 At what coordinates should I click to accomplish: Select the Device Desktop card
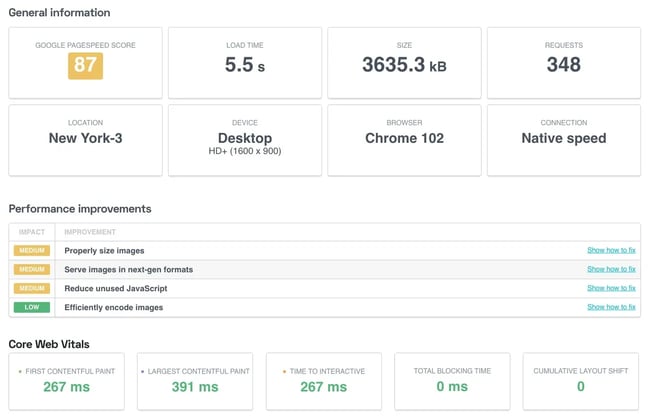pyautogui.click(x=245, y=140)
